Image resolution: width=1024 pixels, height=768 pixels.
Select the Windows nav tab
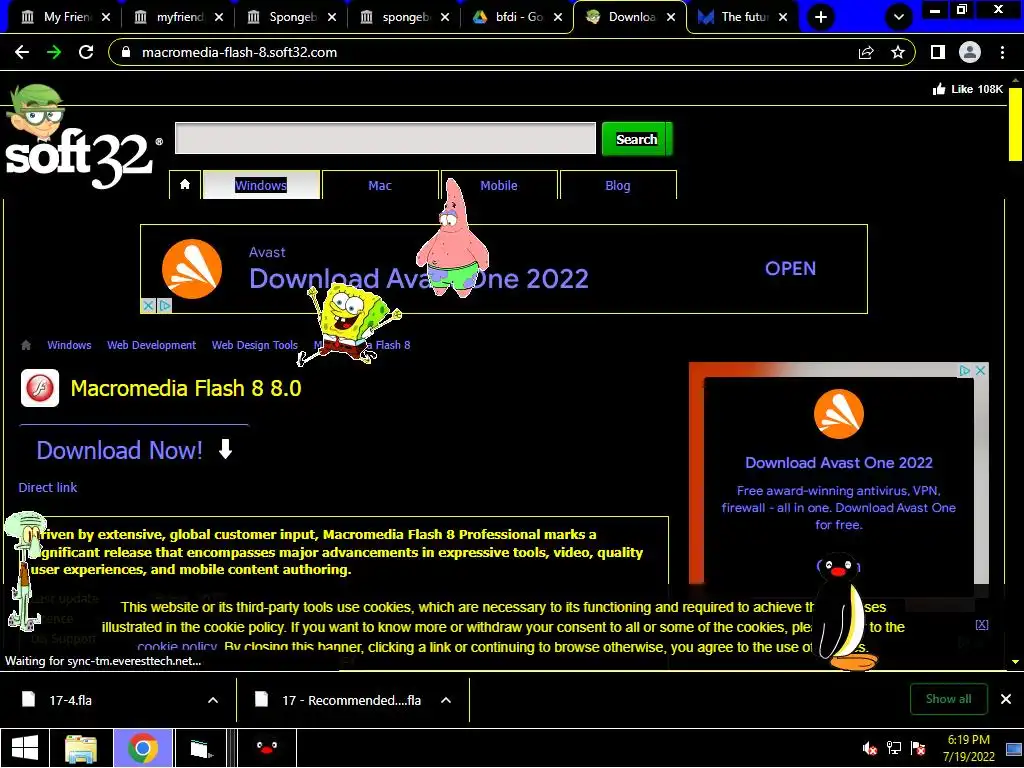[261, 185]
